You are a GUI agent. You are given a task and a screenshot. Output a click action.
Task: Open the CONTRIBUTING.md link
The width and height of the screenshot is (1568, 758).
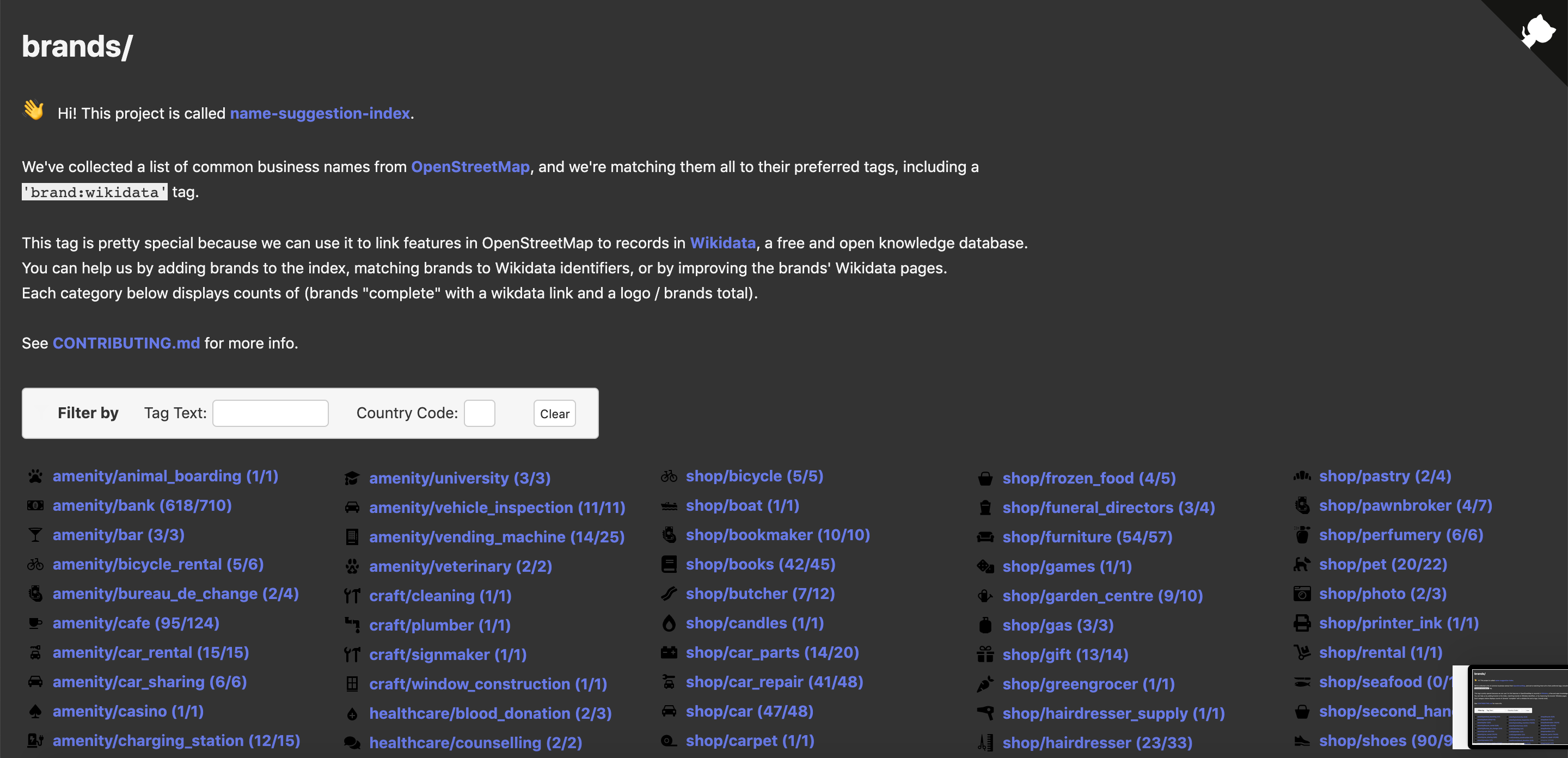point(126,343)
